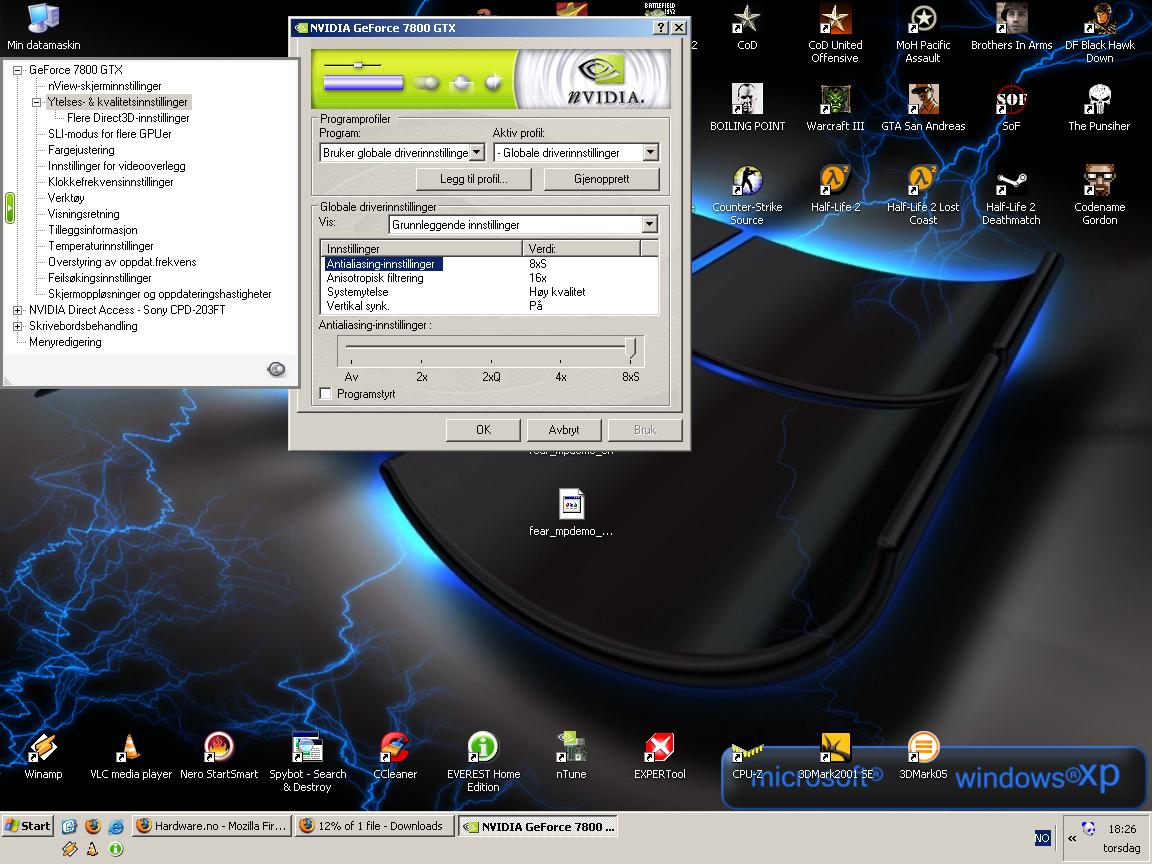Open nTune desktop shortcut

[x=571, y=756]
